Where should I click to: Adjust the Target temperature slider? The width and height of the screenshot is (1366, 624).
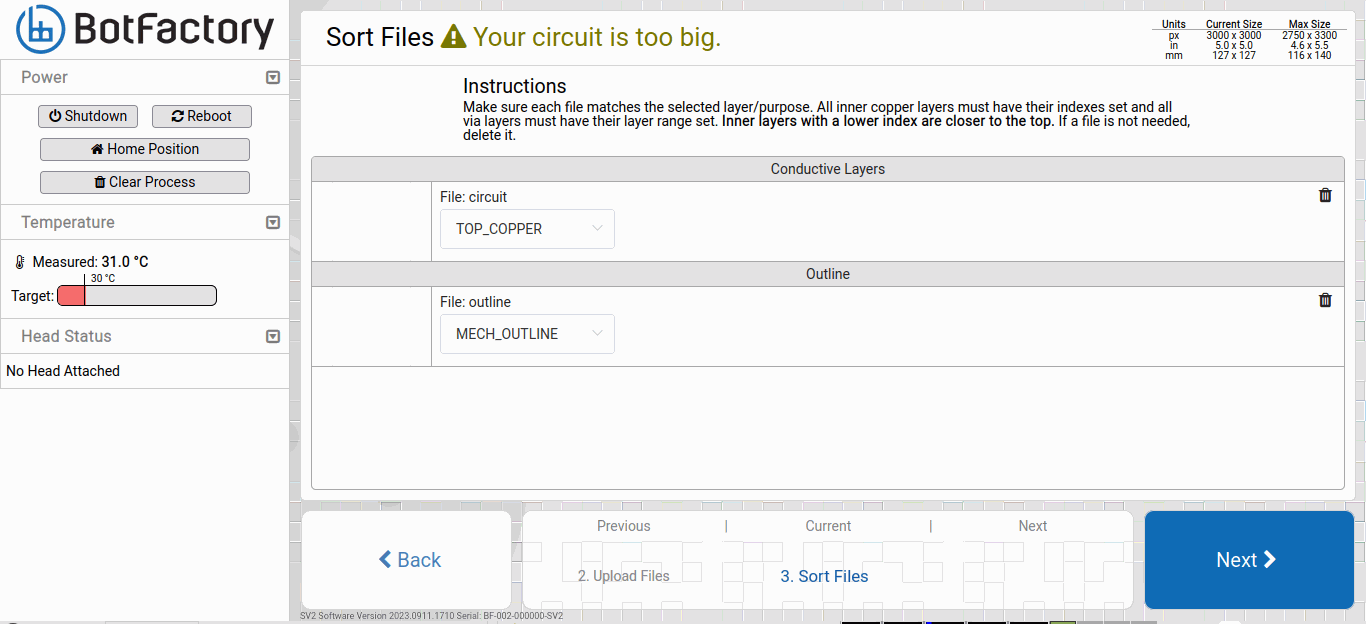tap(136, 296)
